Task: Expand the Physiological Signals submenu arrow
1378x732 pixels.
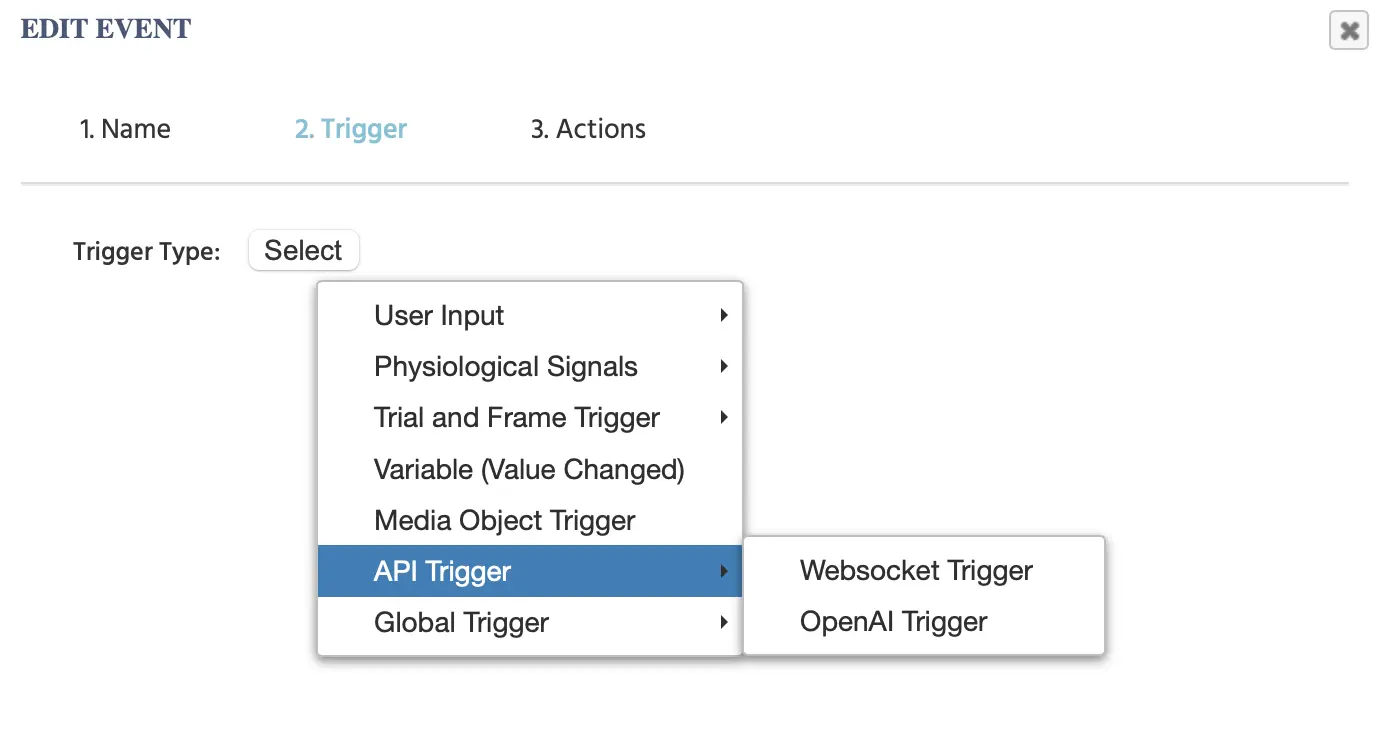Action: click(723, 367)
